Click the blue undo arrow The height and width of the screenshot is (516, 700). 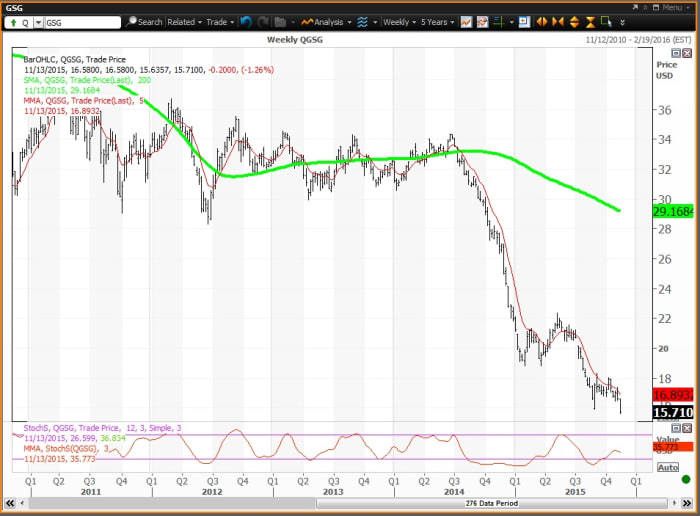click(246, 21)
